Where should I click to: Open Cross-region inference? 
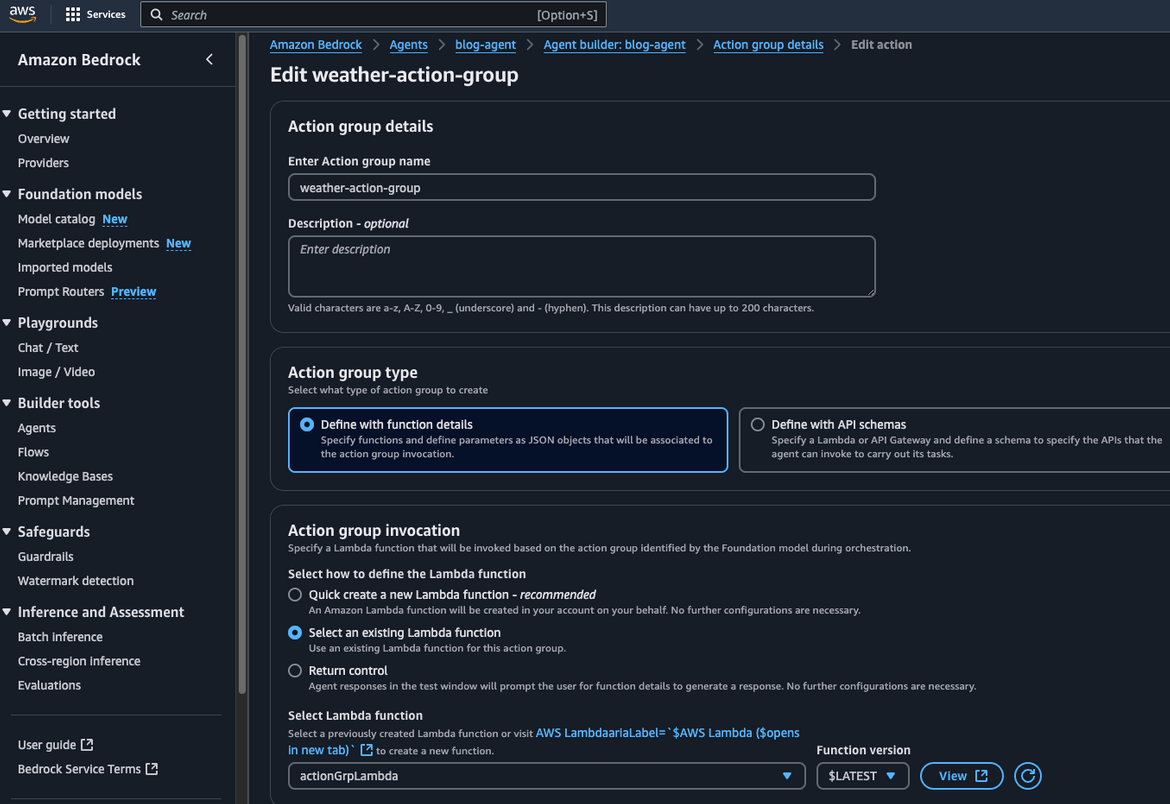click(79, 661)
